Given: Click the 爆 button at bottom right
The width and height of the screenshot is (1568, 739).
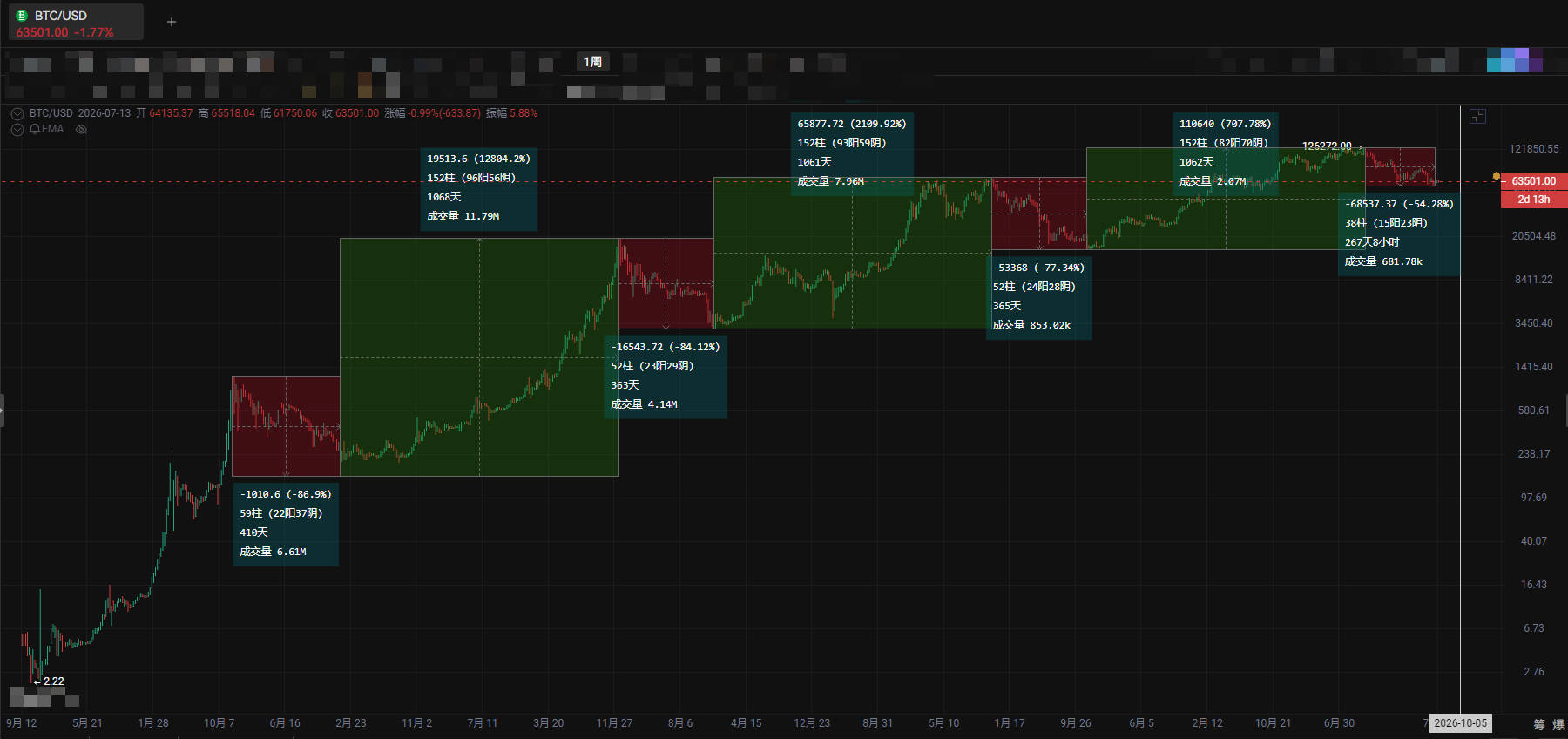Looking at the screenshot, I should click(1558, 724).
